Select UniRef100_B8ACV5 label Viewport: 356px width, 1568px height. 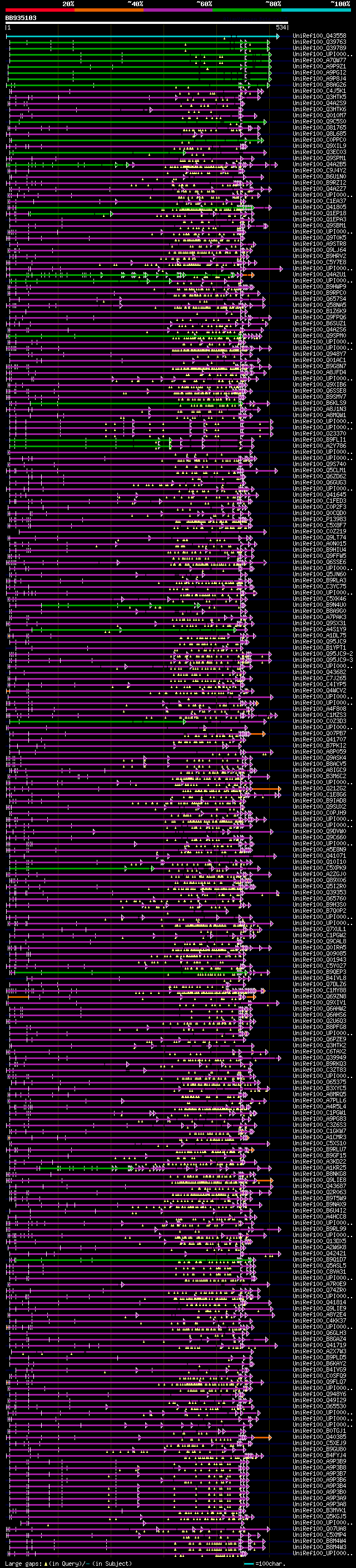click(x=319, y=764)
